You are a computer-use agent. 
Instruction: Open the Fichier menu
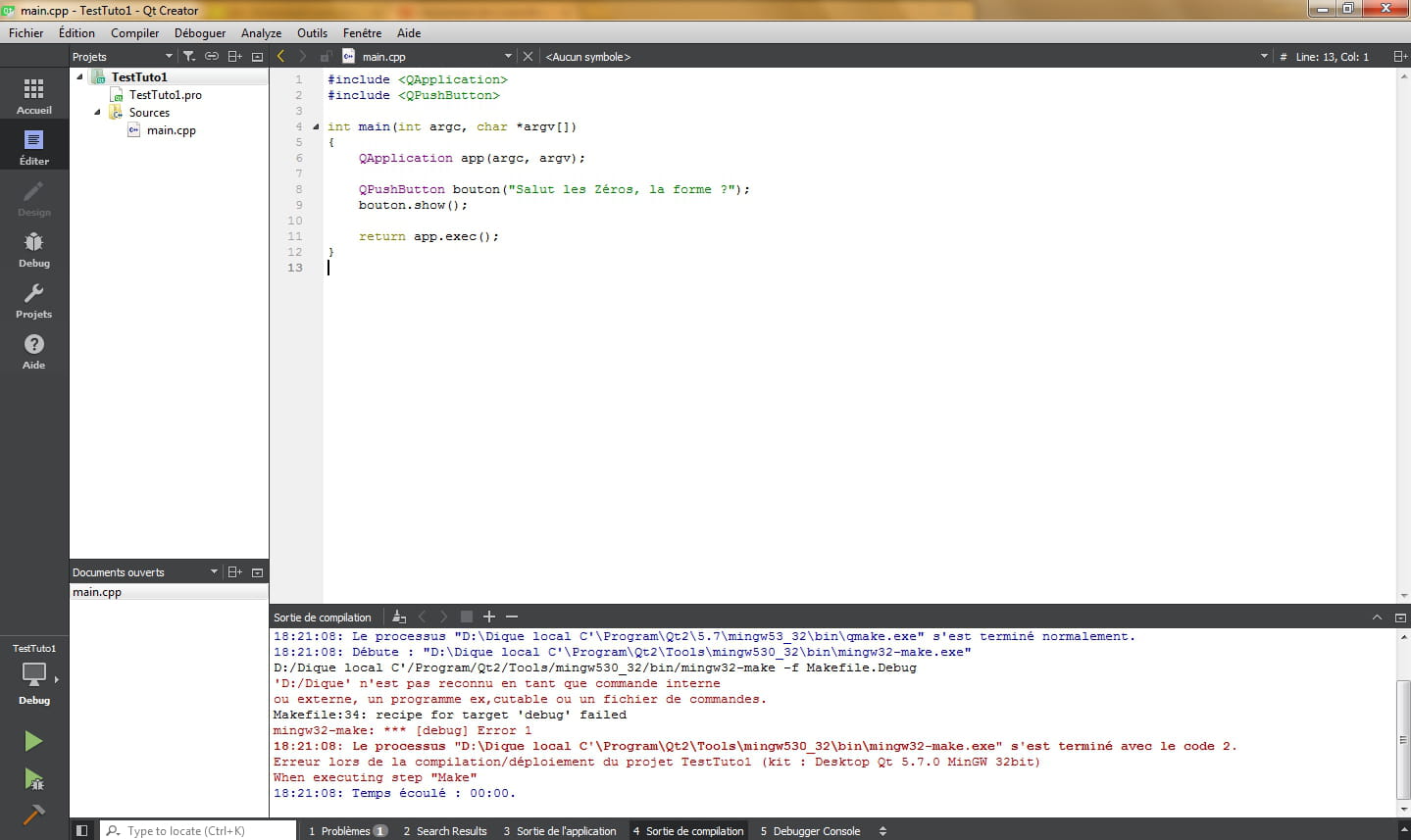pos(26,32)
